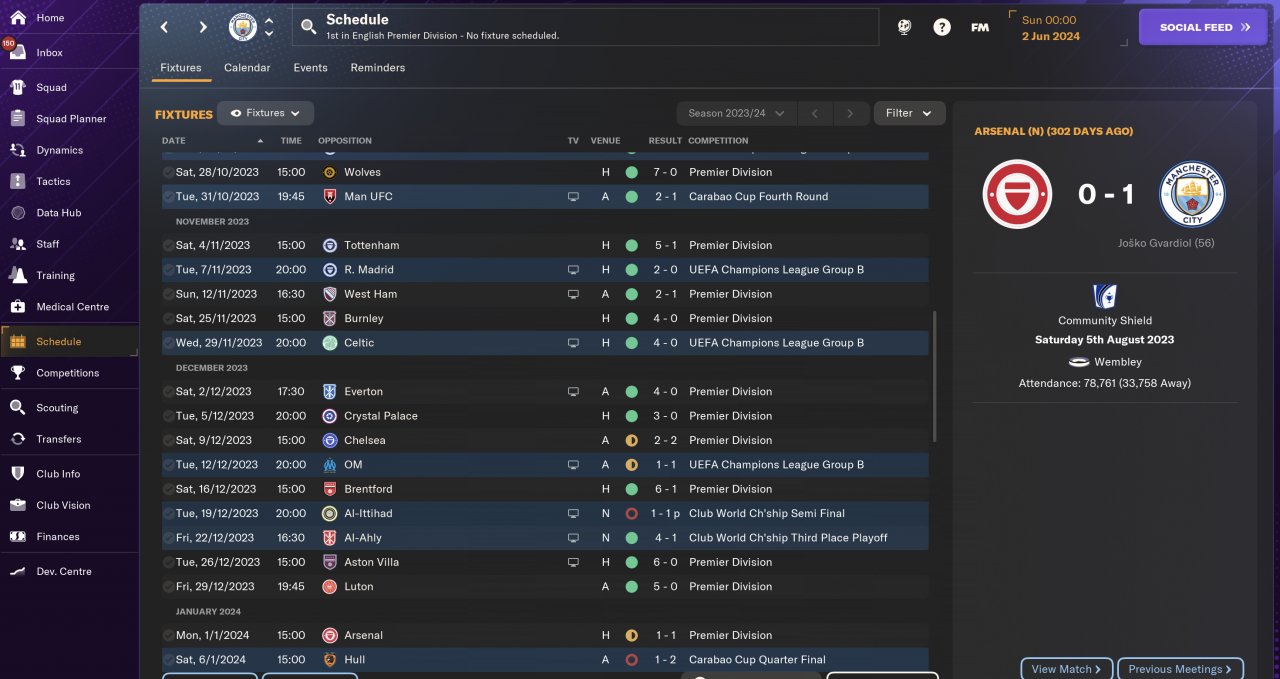The image size is (1280, 679).
Task: Open the Inbox with notification badge
Action: 49,53
